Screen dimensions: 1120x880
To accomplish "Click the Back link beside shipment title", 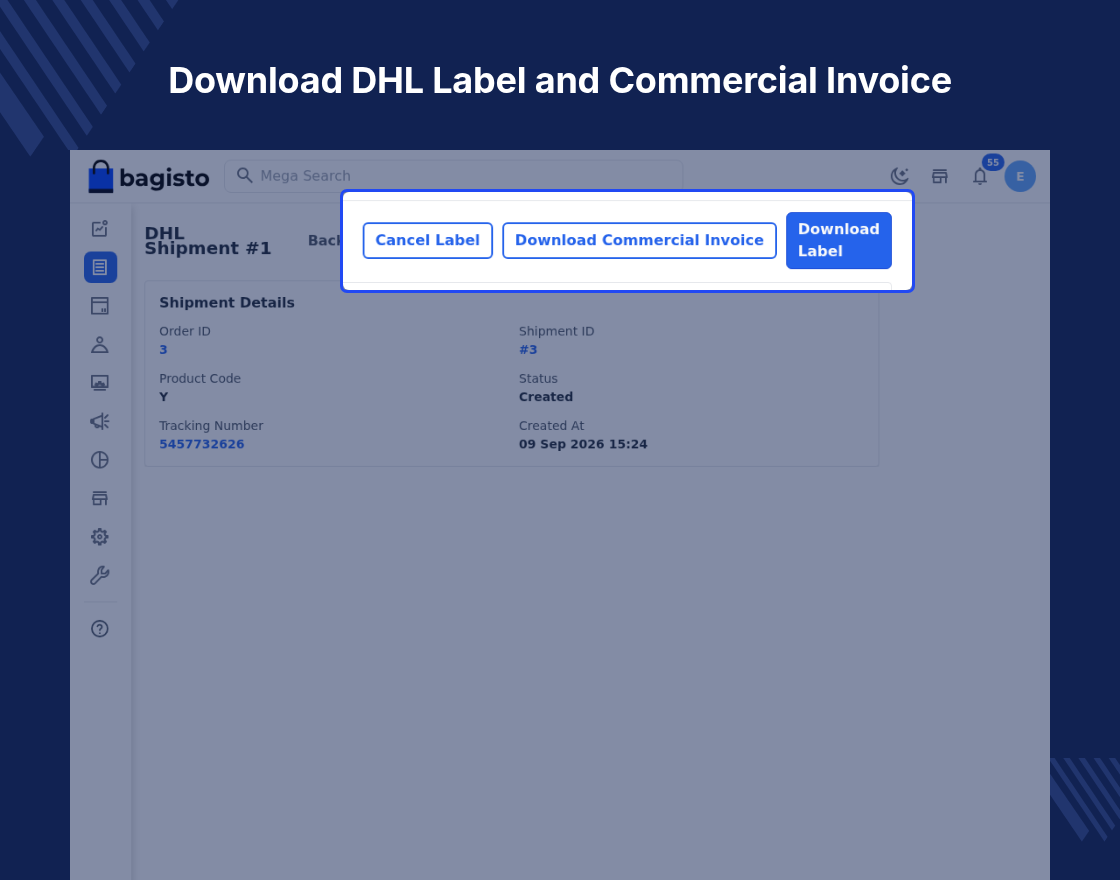I will [x=324, y=241].
